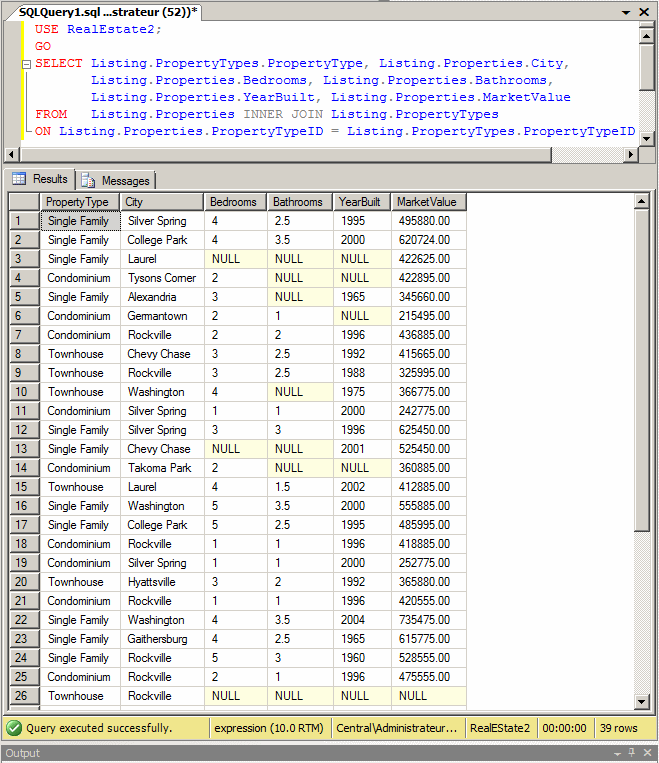659x763 pixels.
Task: Close the Output panel
Action: pos(647,753)
